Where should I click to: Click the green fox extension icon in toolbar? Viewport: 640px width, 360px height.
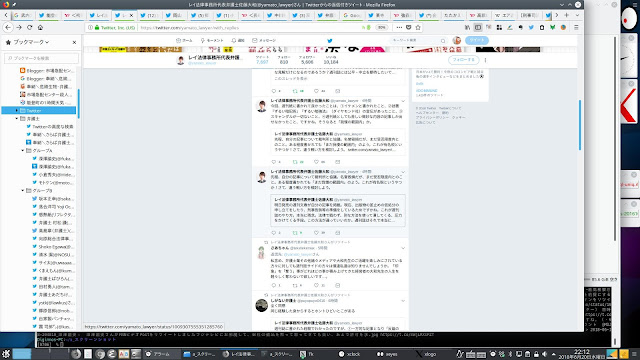pyautogui.click(x=552, y=27)
